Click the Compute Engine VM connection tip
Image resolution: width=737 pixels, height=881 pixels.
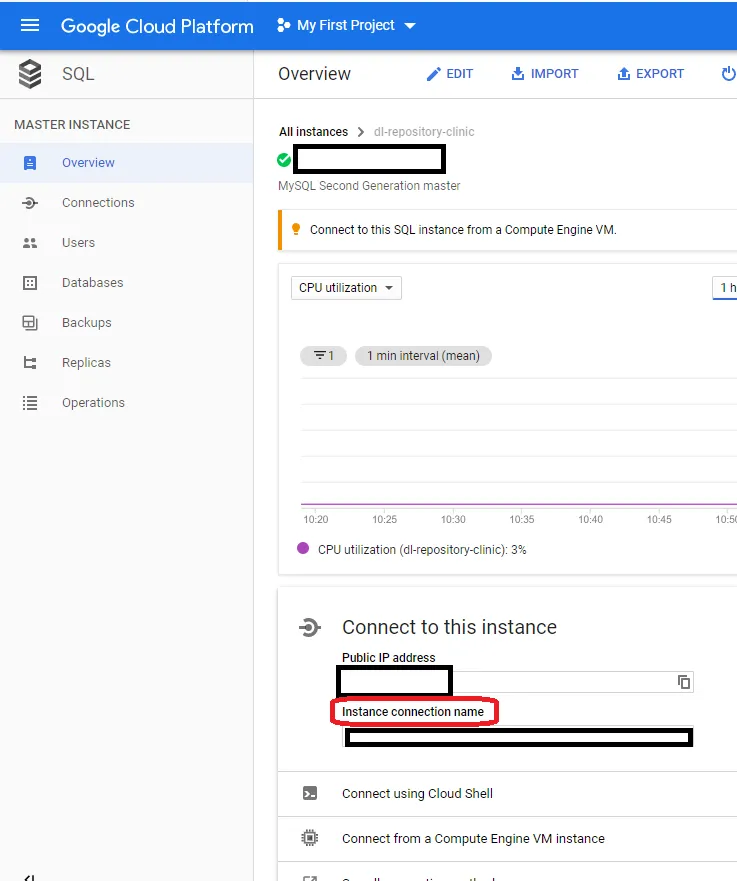coord(463,230)
